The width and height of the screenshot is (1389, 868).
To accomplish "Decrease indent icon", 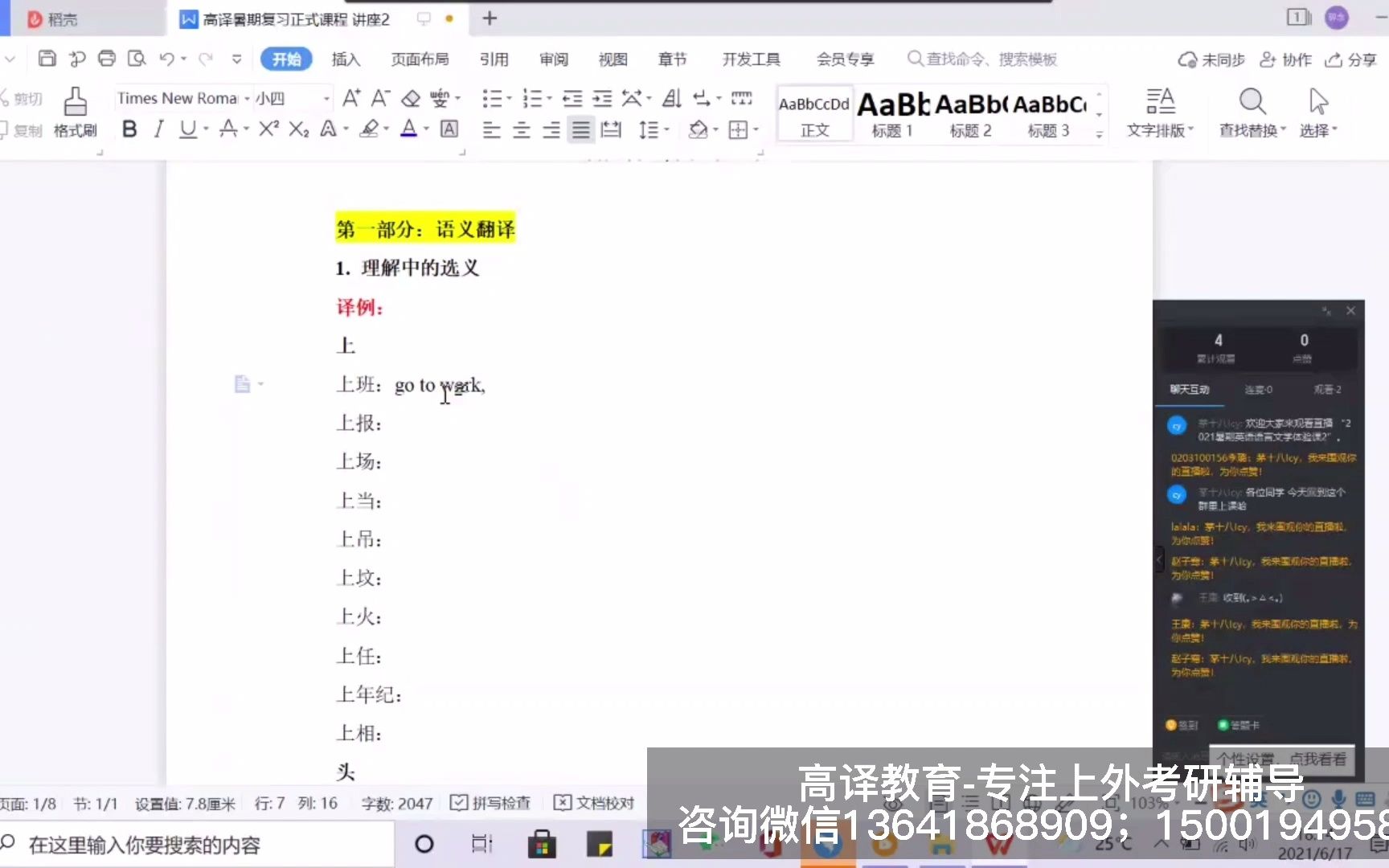I will pos(572,98).
